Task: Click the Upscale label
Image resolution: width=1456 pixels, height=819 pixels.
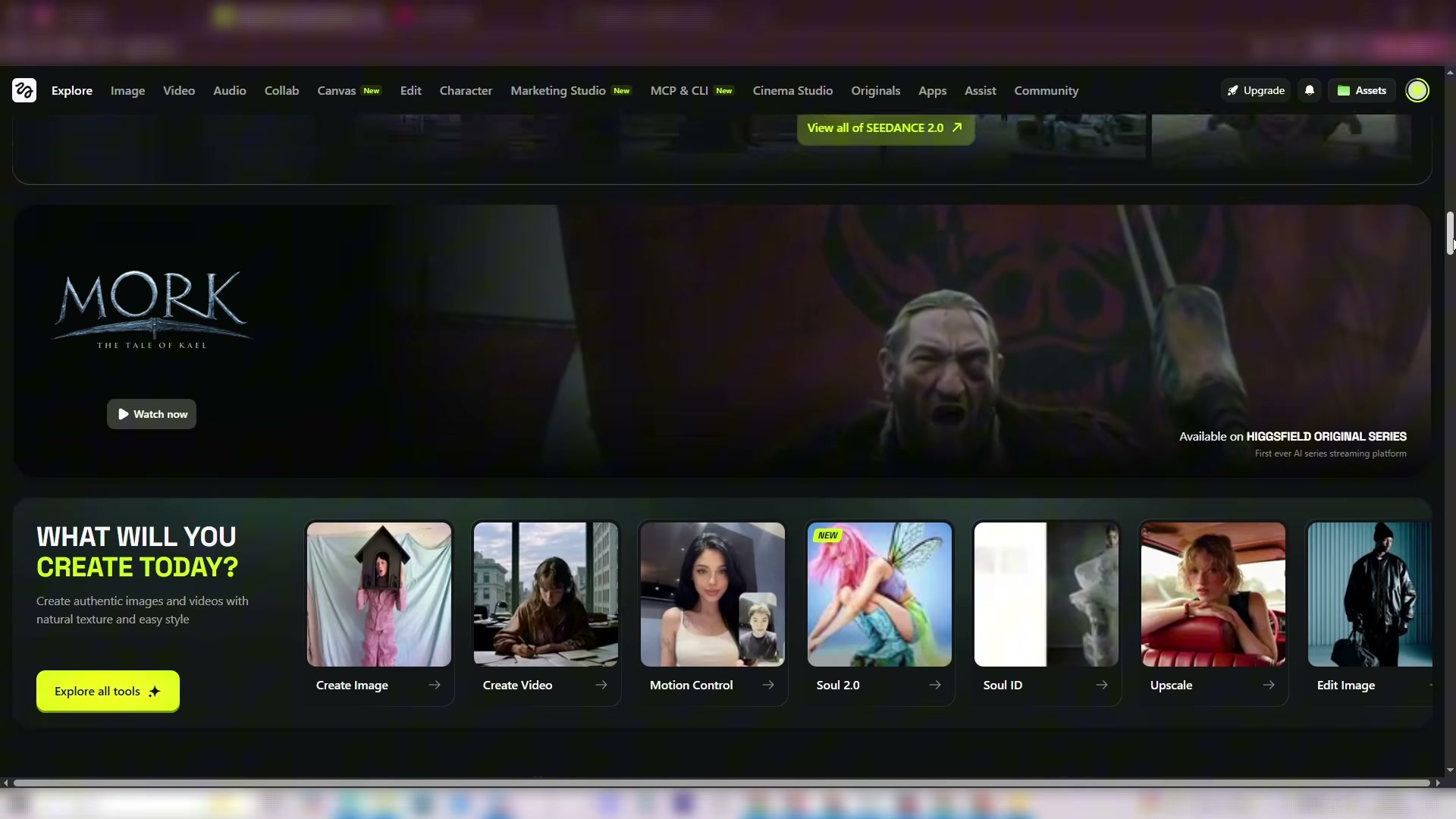Action: (x=1171, y=685)
